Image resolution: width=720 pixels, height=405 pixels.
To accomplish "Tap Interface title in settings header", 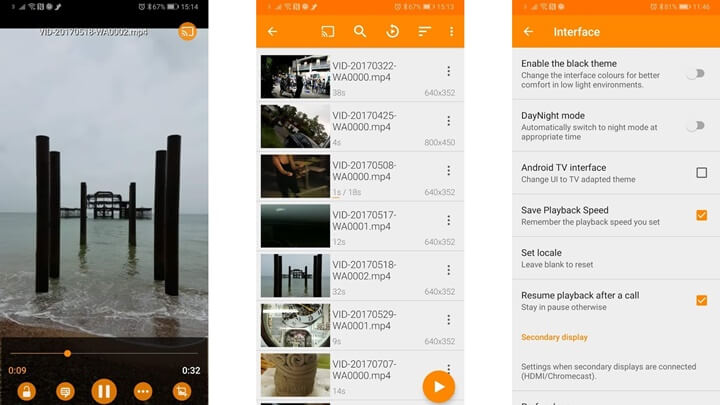I will point(576,32).
